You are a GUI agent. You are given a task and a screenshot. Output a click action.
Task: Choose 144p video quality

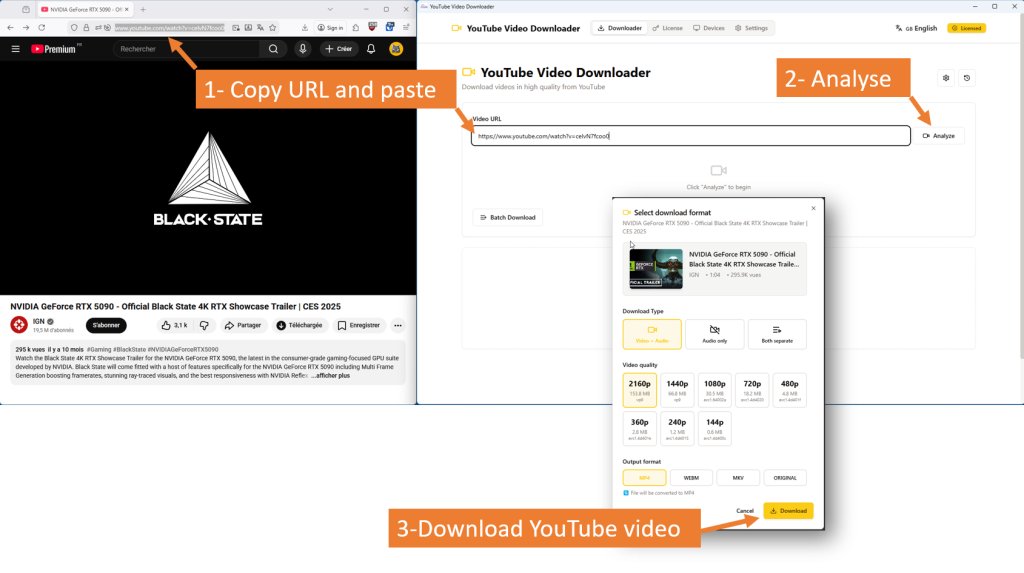714,429
